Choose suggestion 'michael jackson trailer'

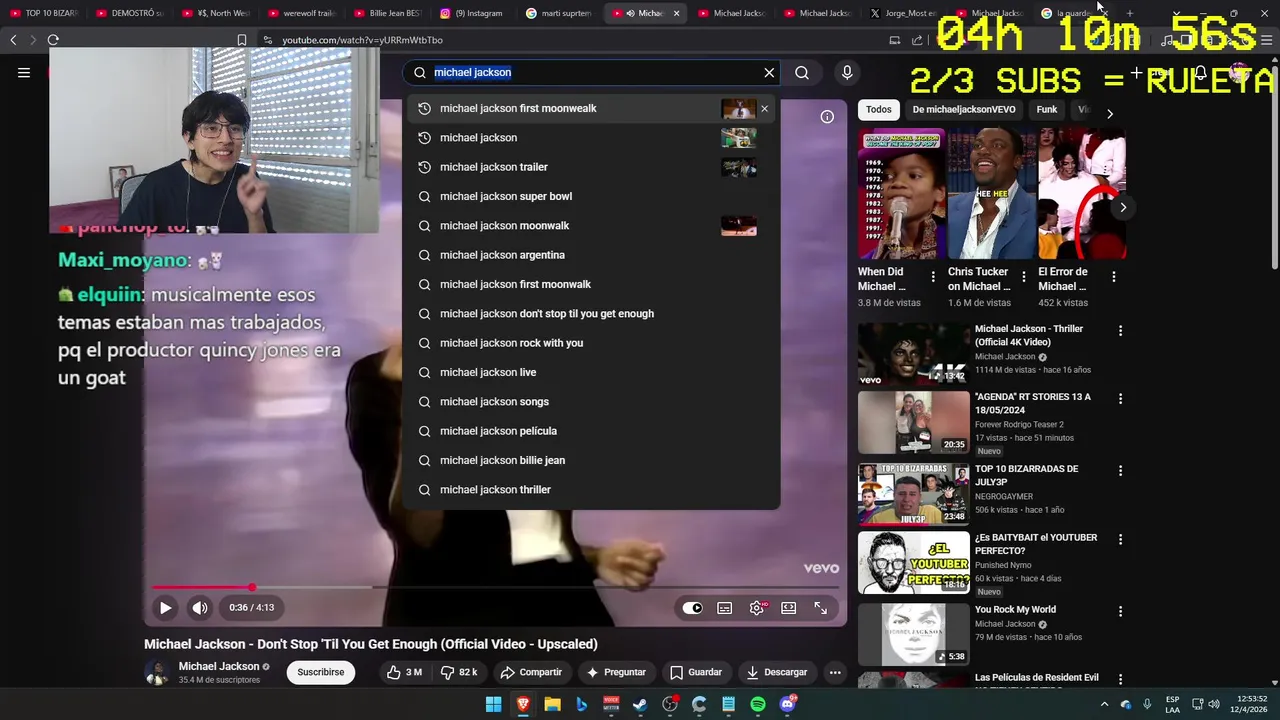click(591, 167)
